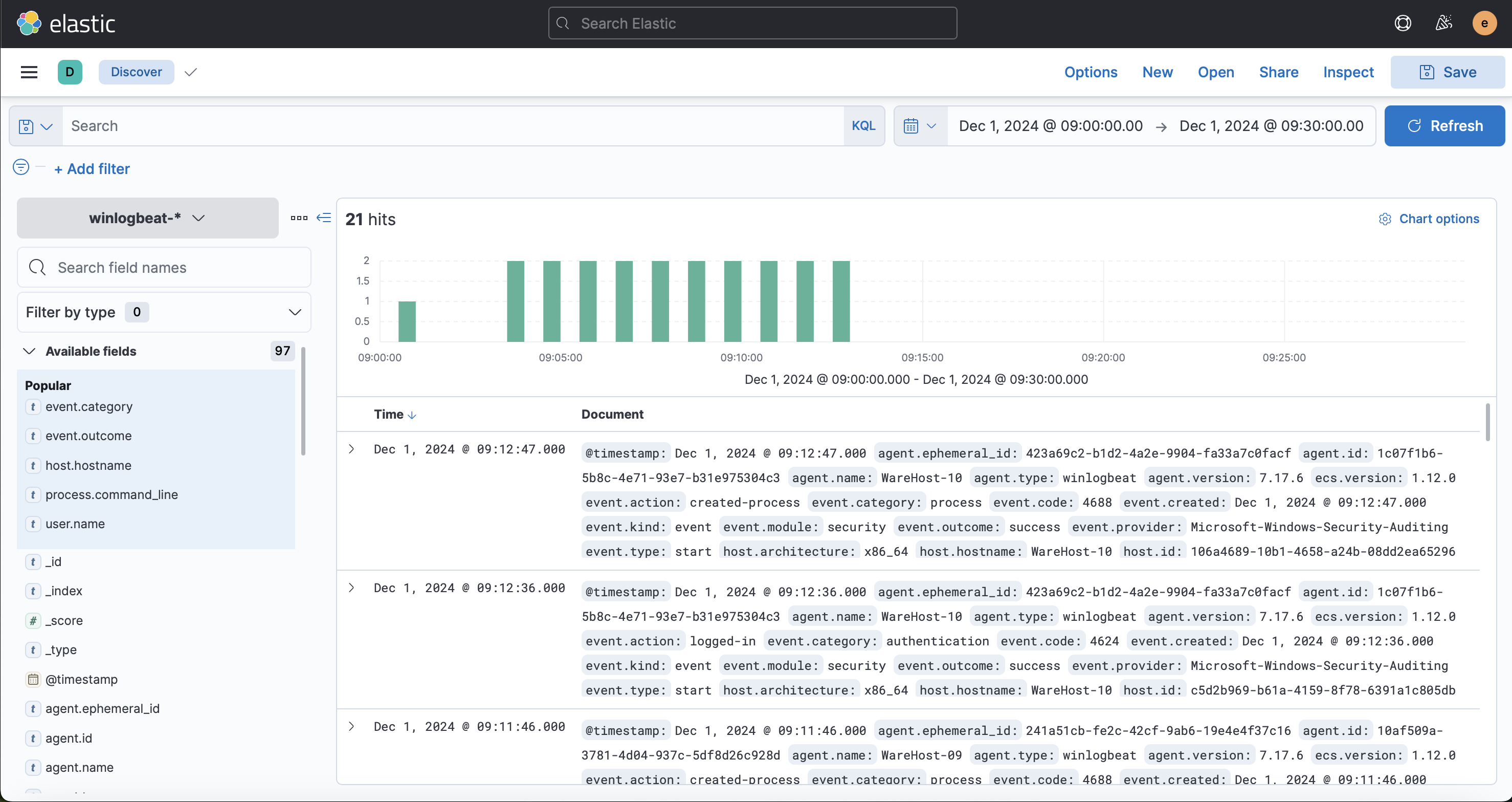This screenshot has height=802, width=1512.
Task: Click the Chart options link
Action: (x=1439, y=219)
